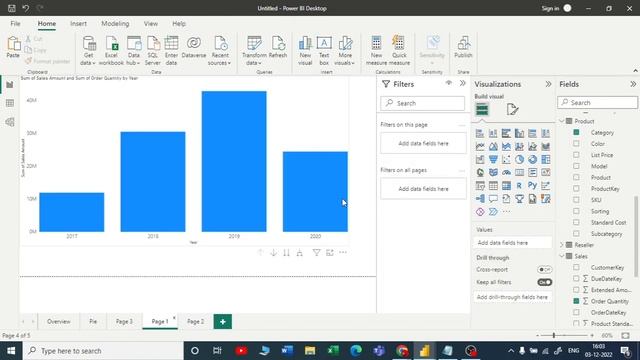640x360 pixels.
Task: Switch to Report view in left sidebar
Action: click(10, 84)
